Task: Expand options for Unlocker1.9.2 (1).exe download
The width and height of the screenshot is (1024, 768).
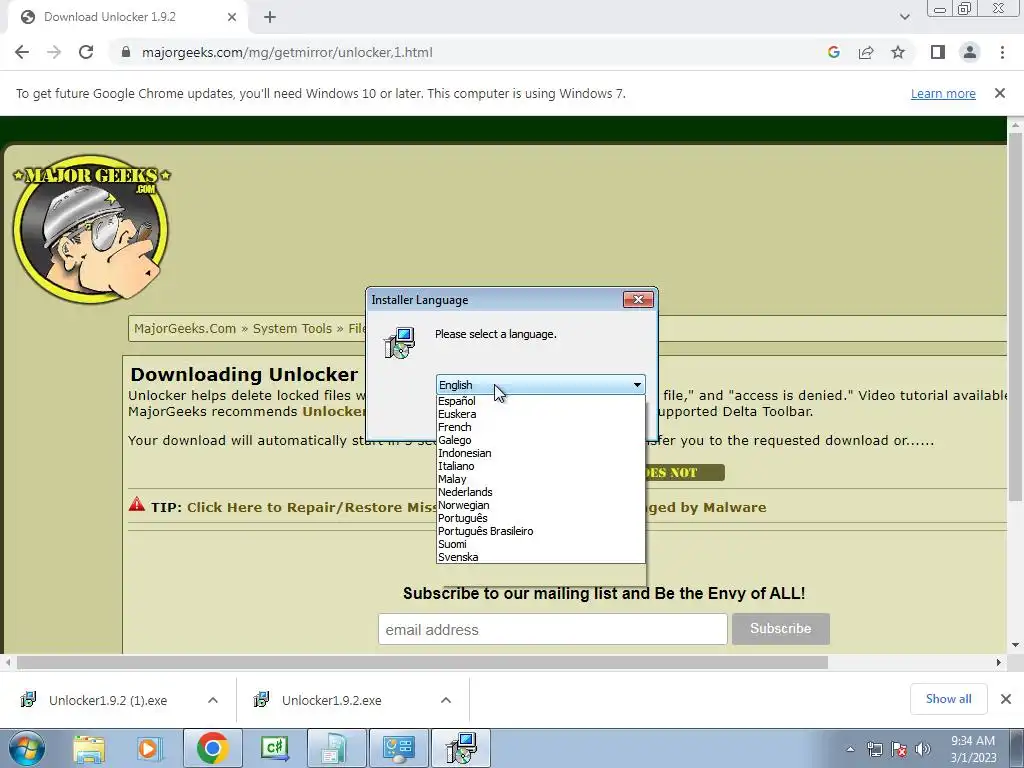Action: point(213,700)
